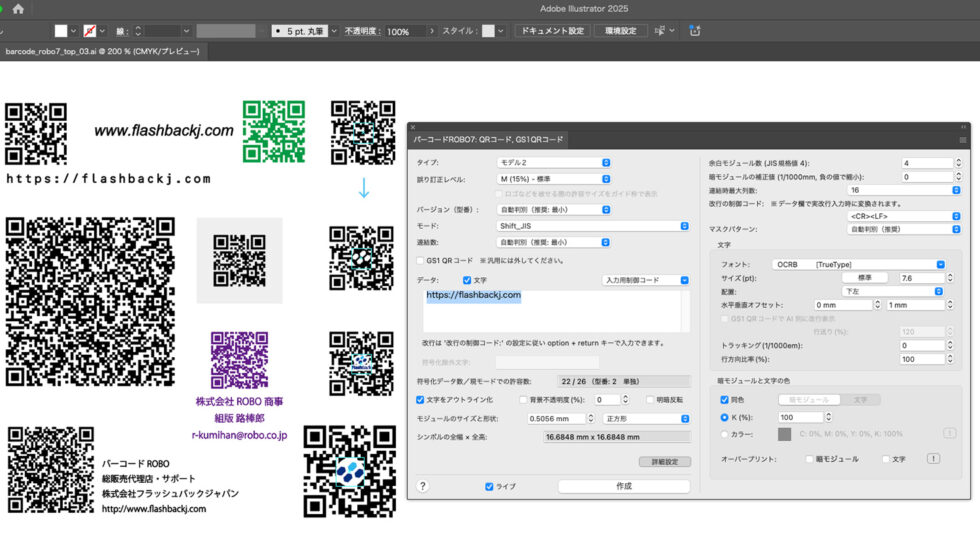Open the 5 pt. 丸筆 brush dropdown
This screenshot has height=560, width=980.
tap(334, 31)
